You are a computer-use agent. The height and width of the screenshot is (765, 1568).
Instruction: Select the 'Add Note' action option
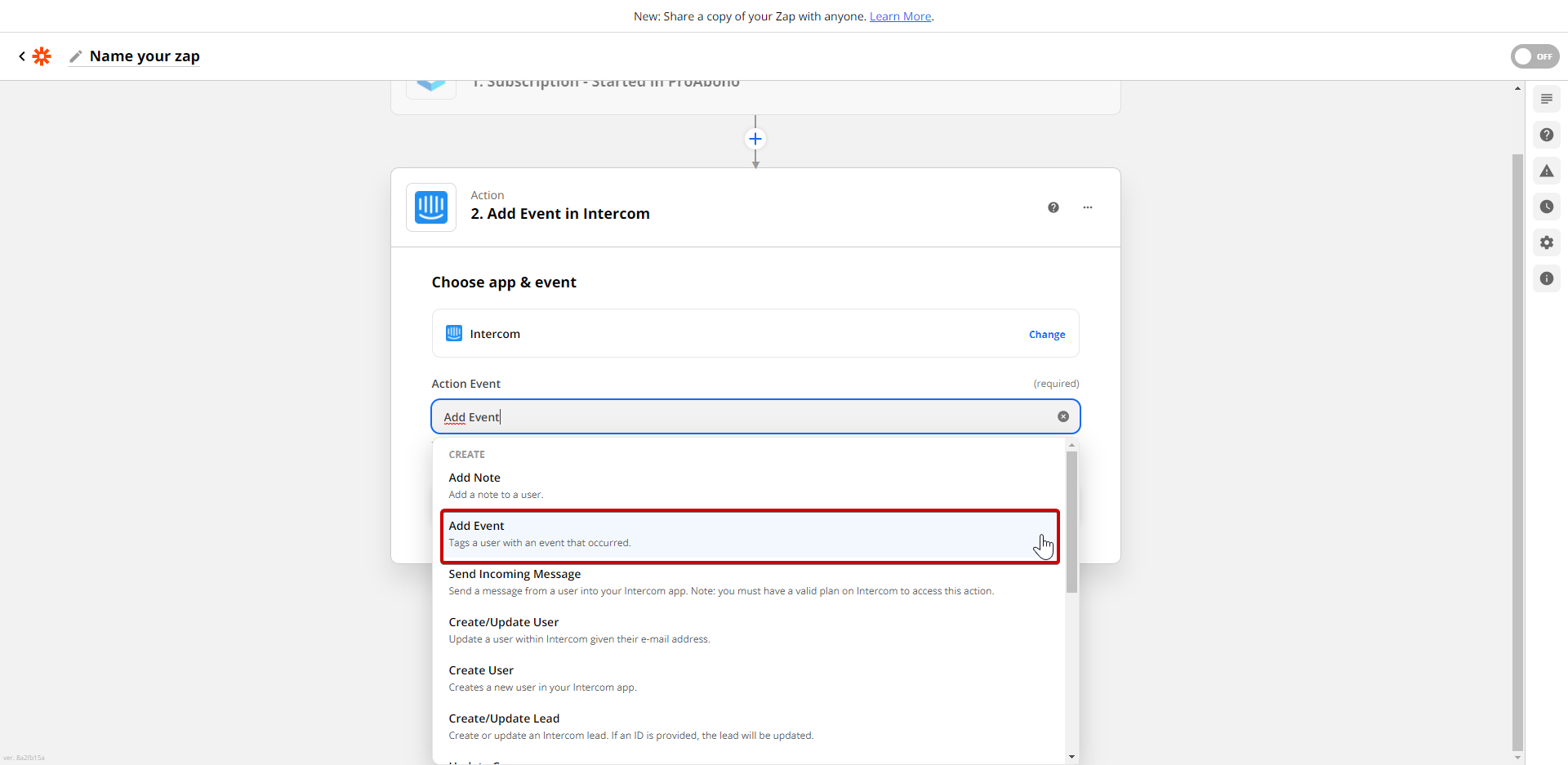coord(750,486)
